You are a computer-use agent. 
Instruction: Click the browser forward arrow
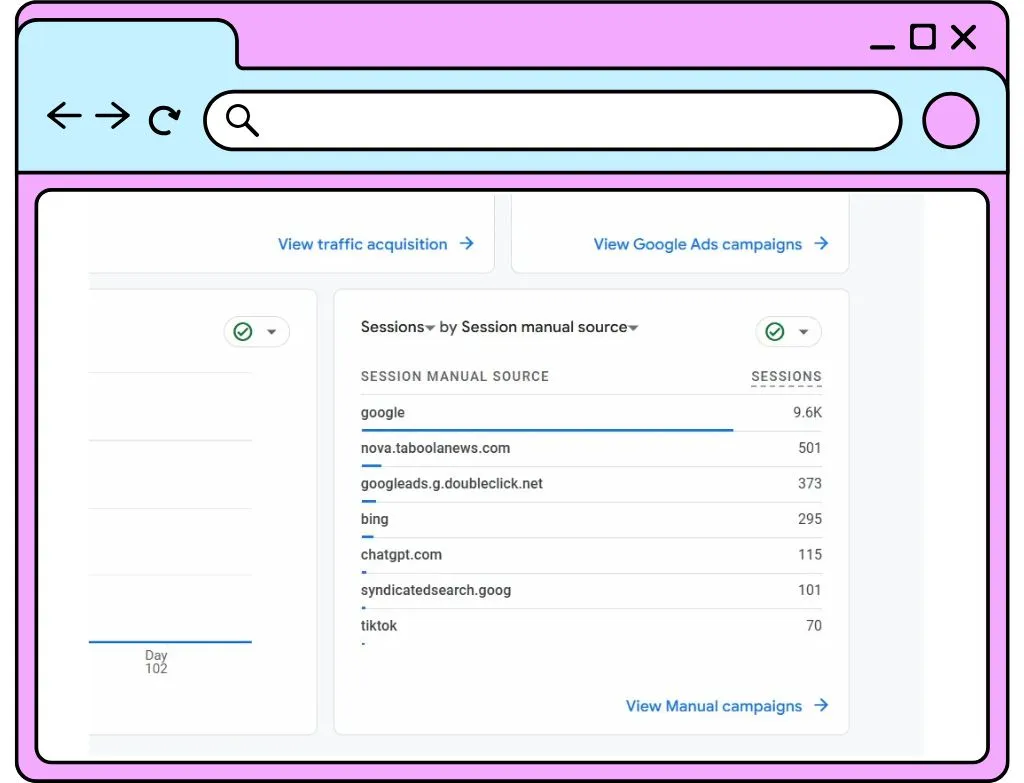(x=112, y=116)
